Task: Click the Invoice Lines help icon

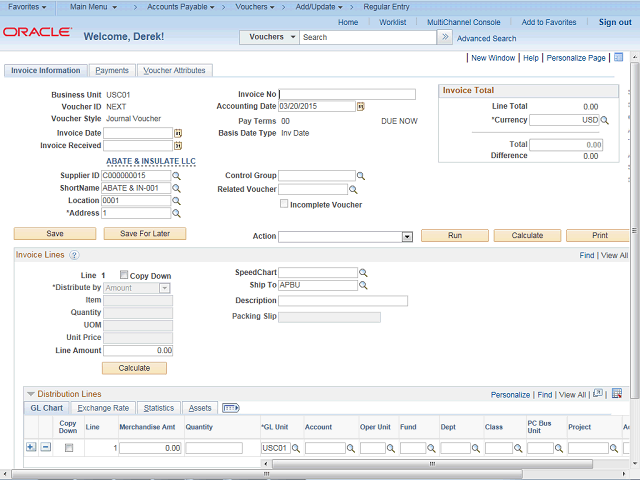Action: tap(74, 256)
